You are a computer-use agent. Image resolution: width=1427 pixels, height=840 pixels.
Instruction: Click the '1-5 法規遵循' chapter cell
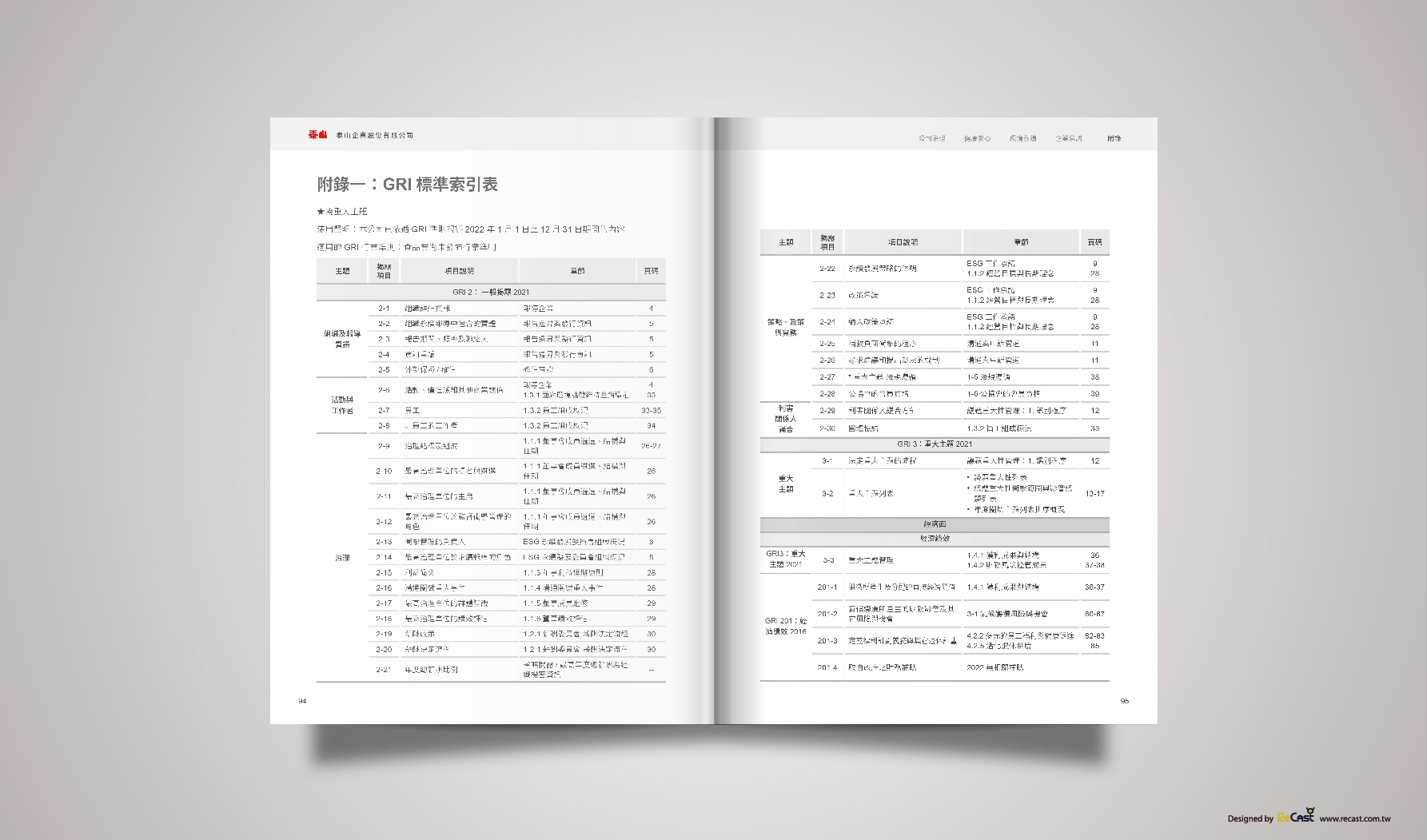pyautogui.click(x=988, y=377)
